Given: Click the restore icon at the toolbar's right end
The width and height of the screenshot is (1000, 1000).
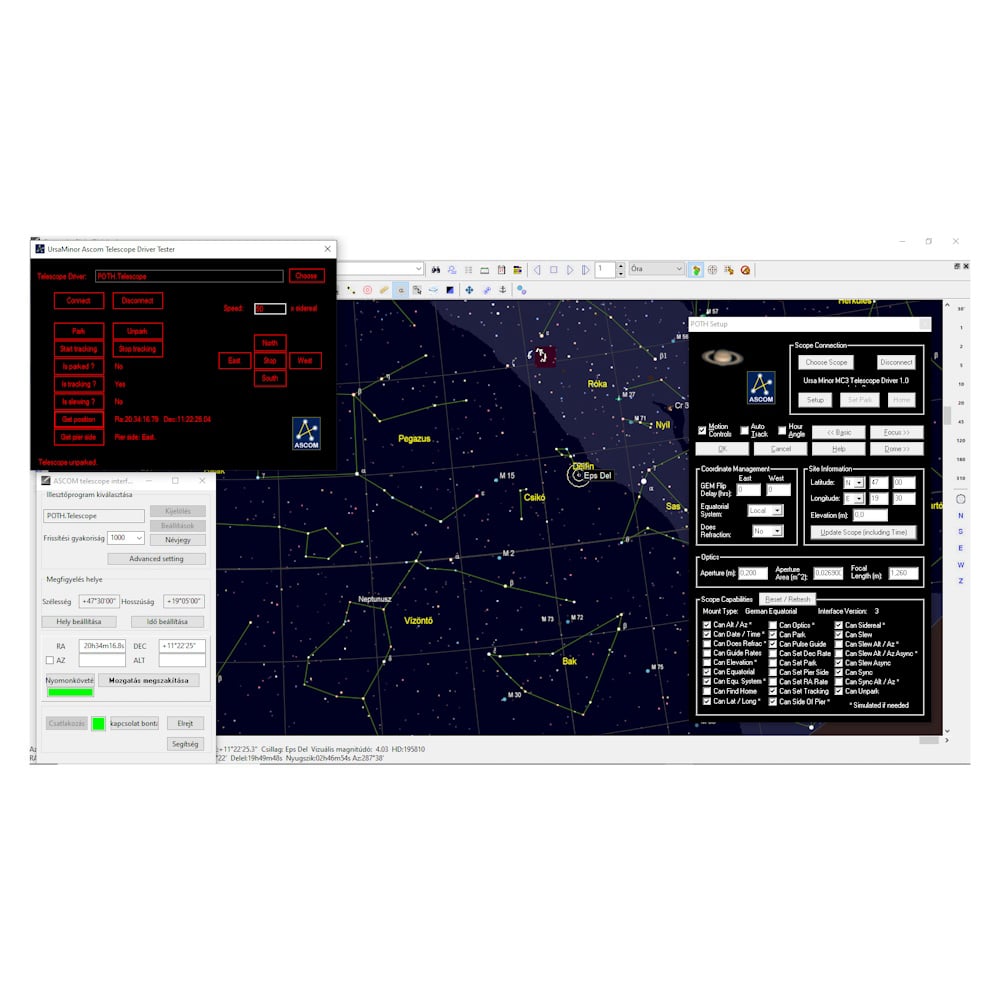Looking at the screenshot, I should click(957, 266).
